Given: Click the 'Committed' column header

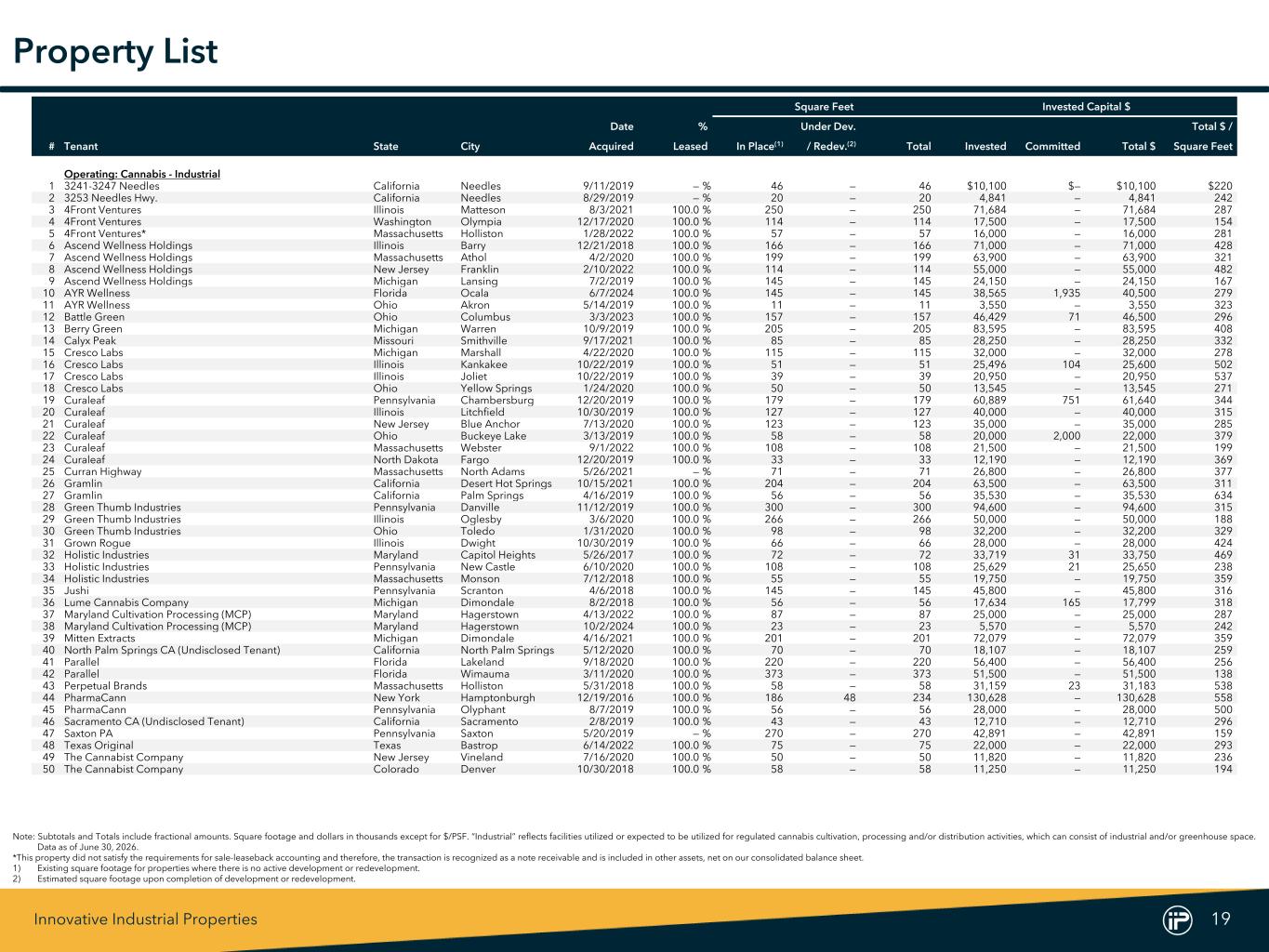Looking at the screenshot, I should point(1052,146).
